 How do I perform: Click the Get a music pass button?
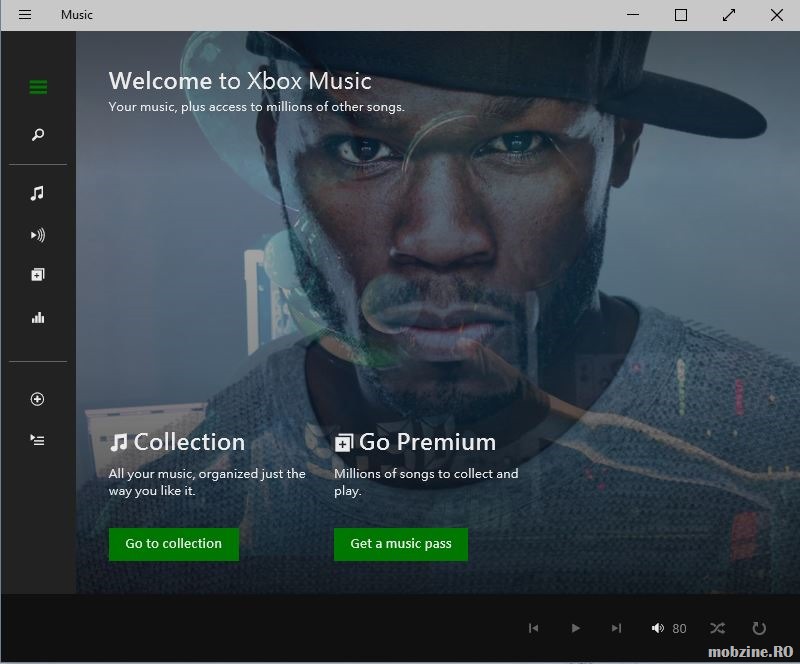[400, 544]
